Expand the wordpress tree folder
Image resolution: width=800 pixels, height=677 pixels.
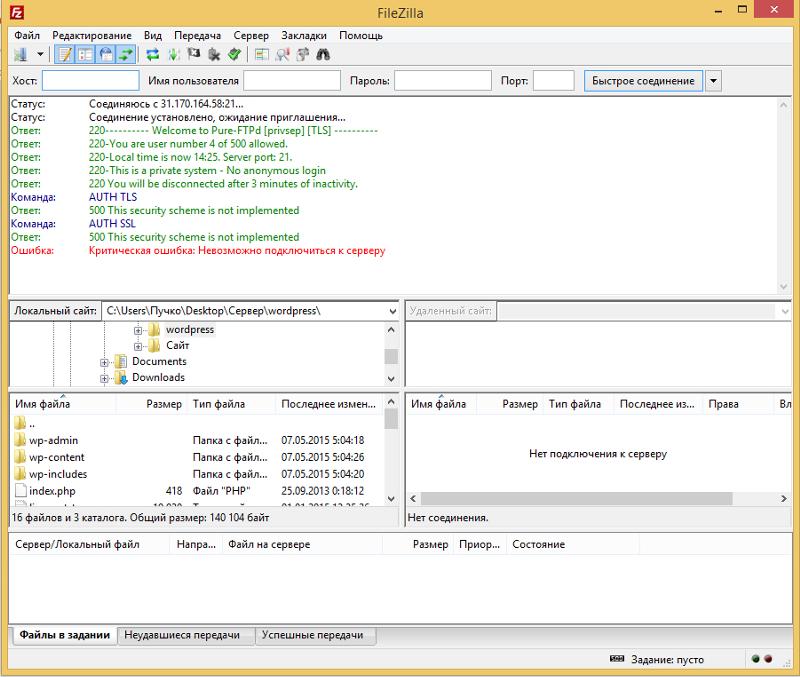(x=138, y=331)
